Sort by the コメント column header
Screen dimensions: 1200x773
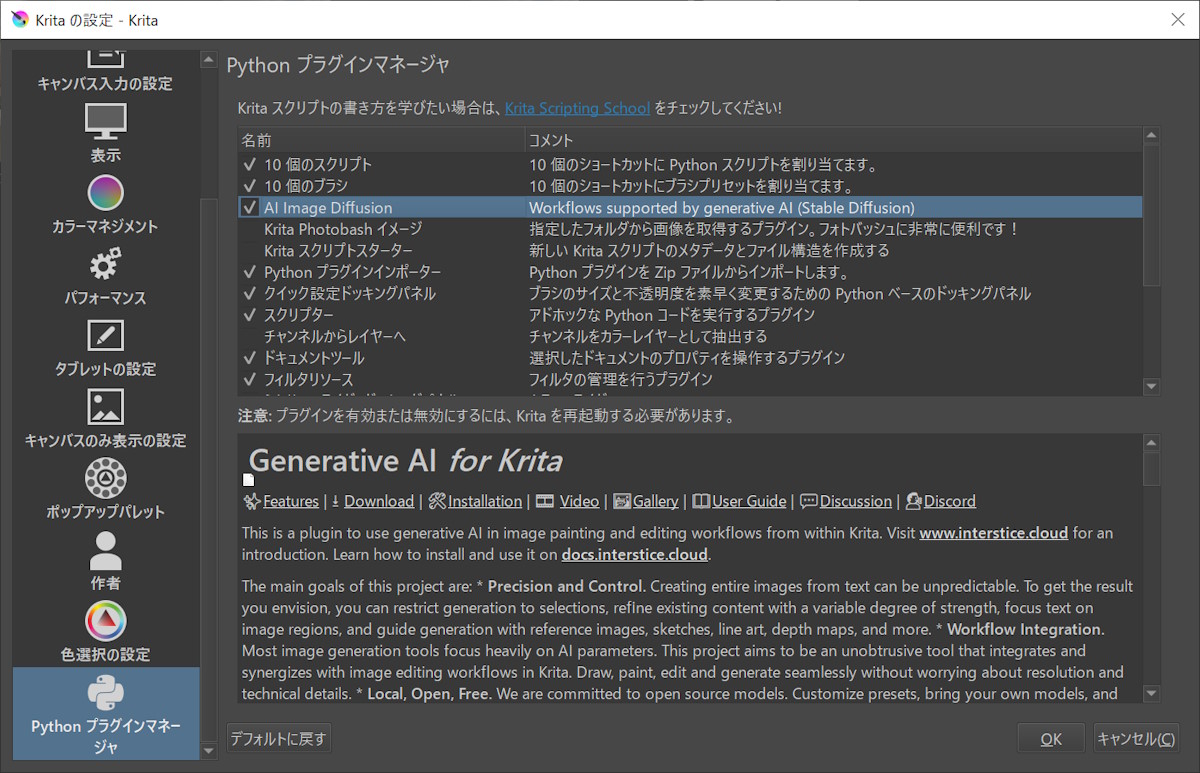tap(833, 141)
